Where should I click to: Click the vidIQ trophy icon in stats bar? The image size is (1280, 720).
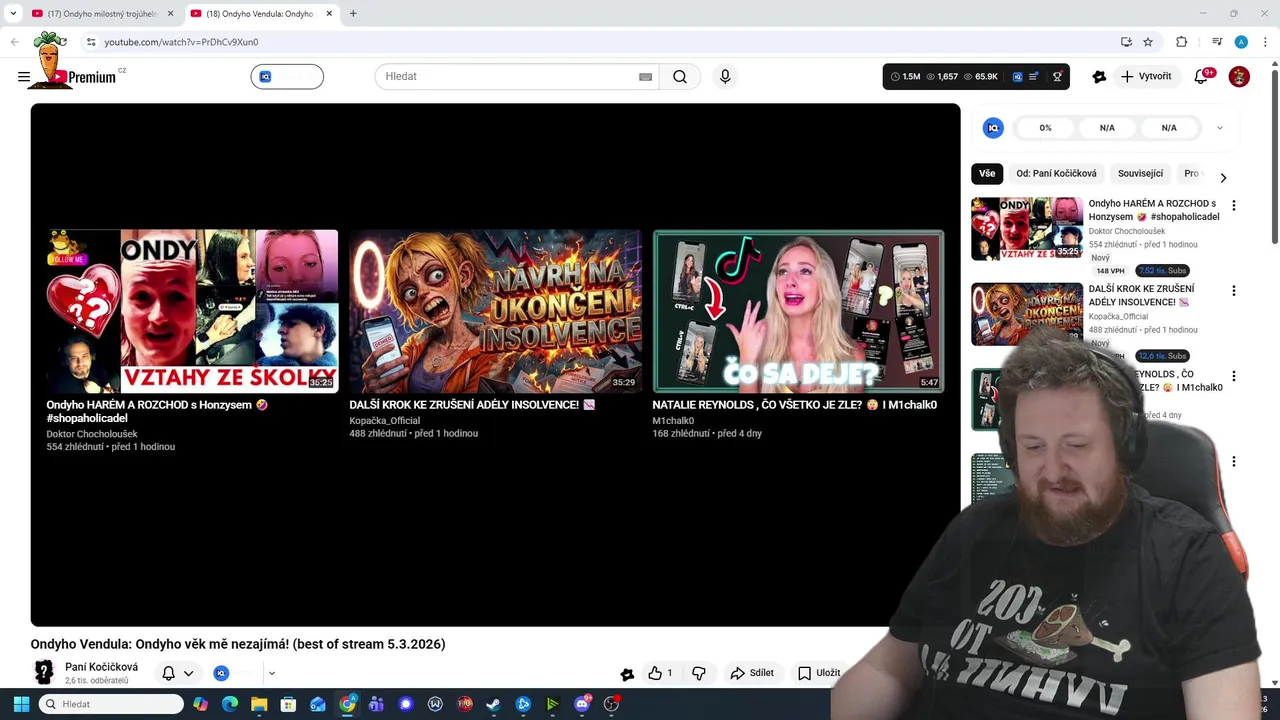tap(1057, 77)
